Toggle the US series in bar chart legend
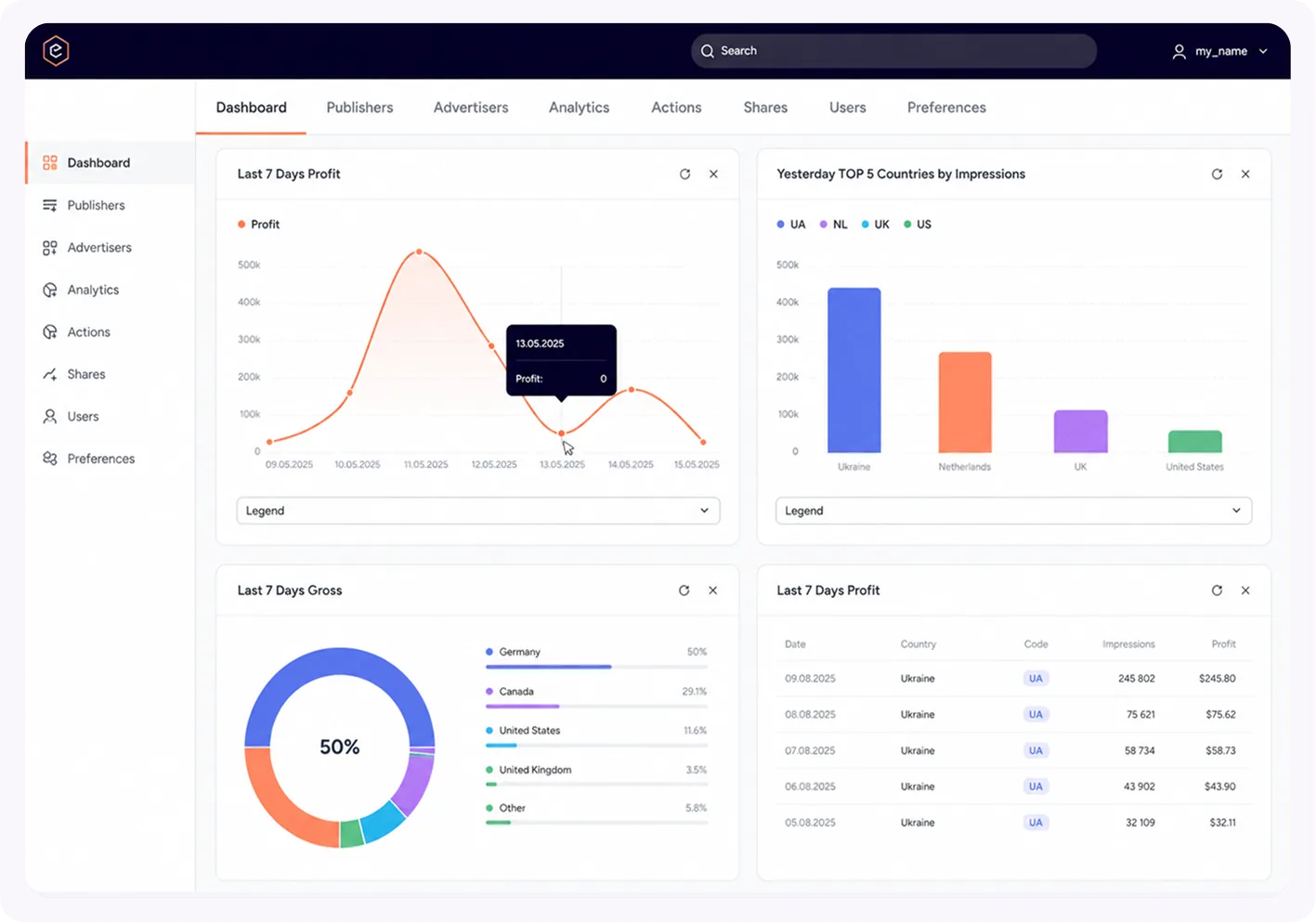Viewport: 1316px width, 922px height. [918, 225]
